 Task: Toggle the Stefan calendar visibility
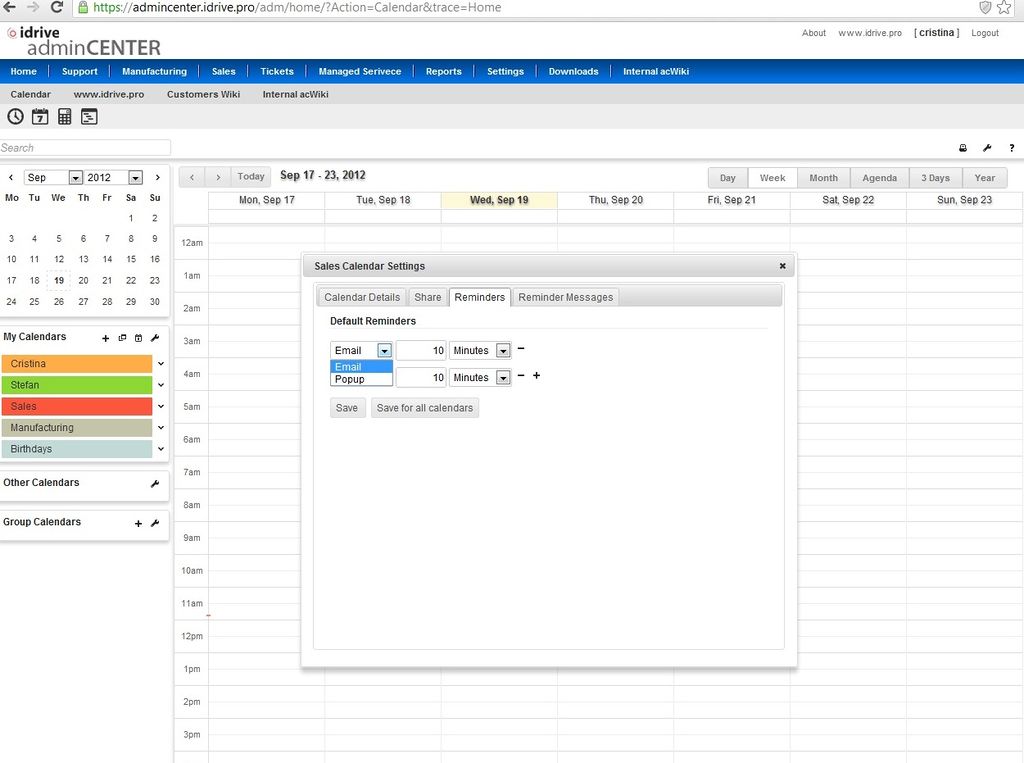pyautogui.click(x=76, y=385)
